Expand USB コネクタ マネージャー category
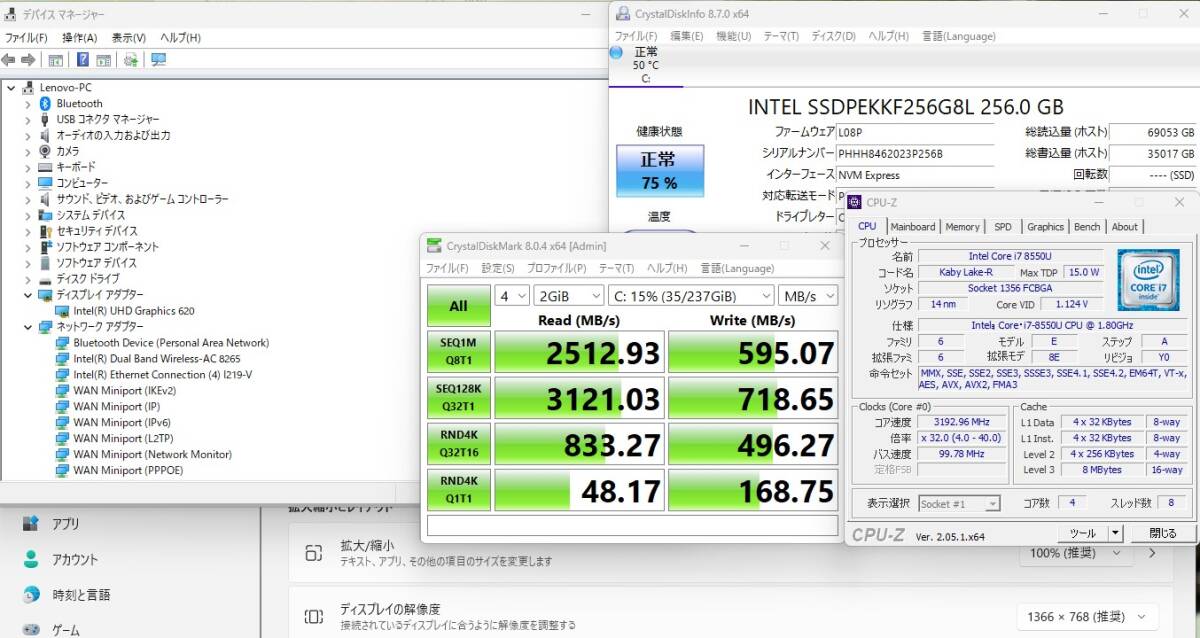Viewport: 1200px width, 638px height. click(x=28, y=119)
